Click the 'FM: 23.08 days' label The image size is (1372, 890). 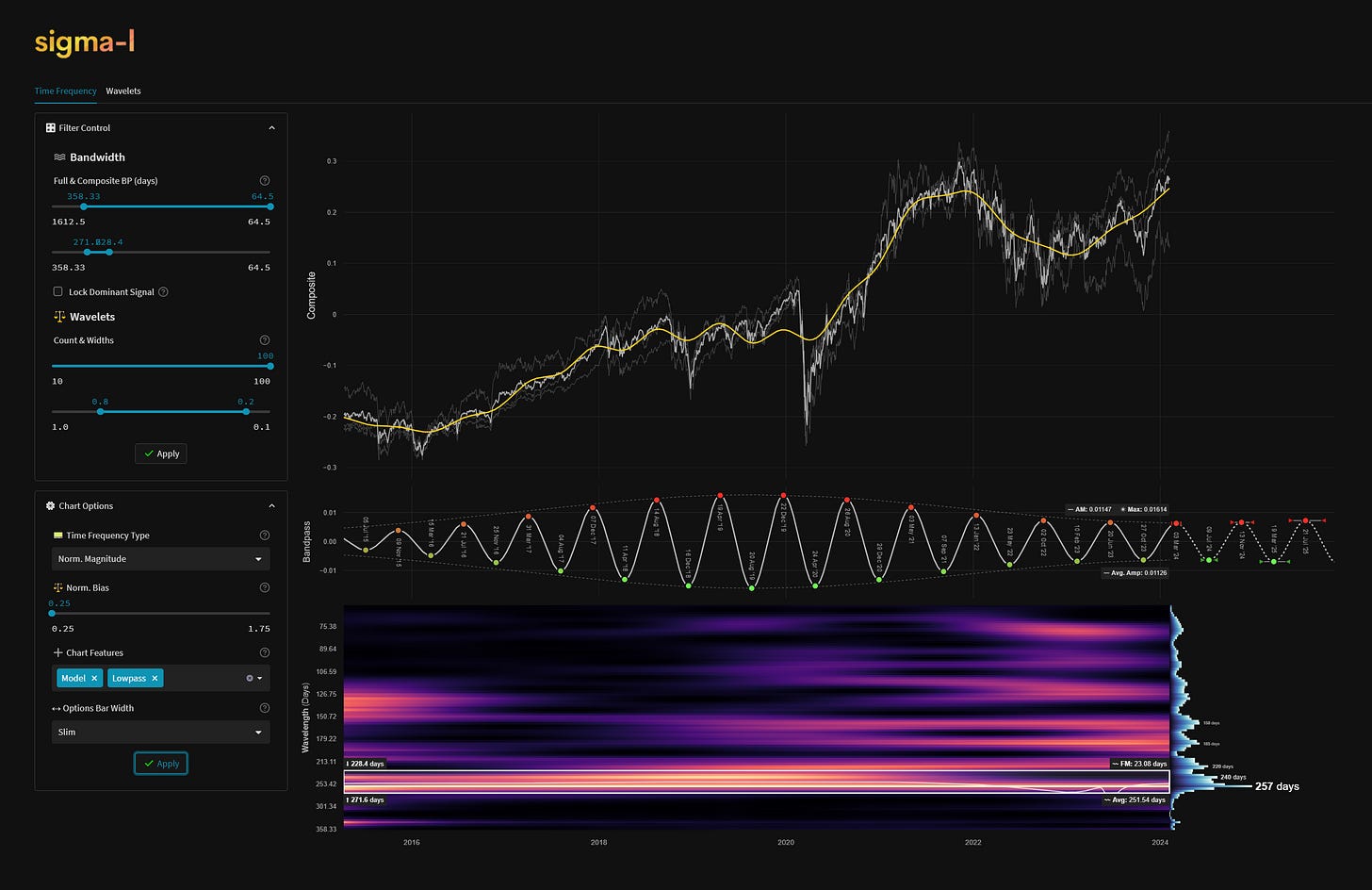pos(1140,764)
